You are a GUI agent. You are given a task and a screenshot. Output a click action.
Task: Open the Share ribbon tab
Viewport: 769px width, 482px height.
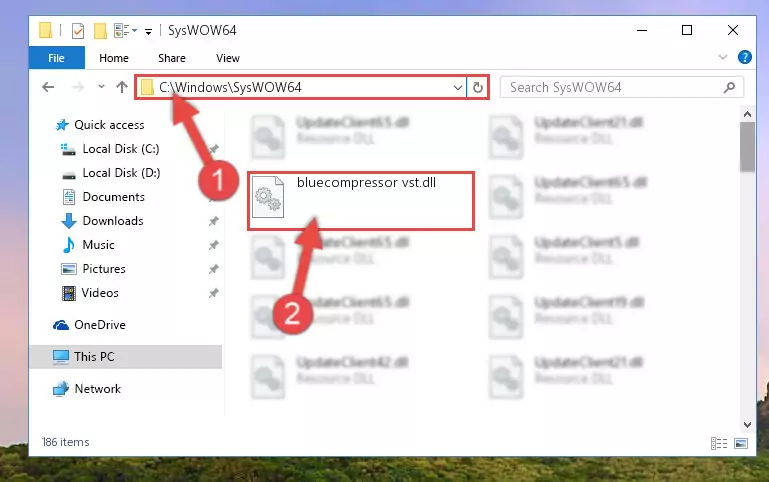pyautogui.click(x=172, y=58)
